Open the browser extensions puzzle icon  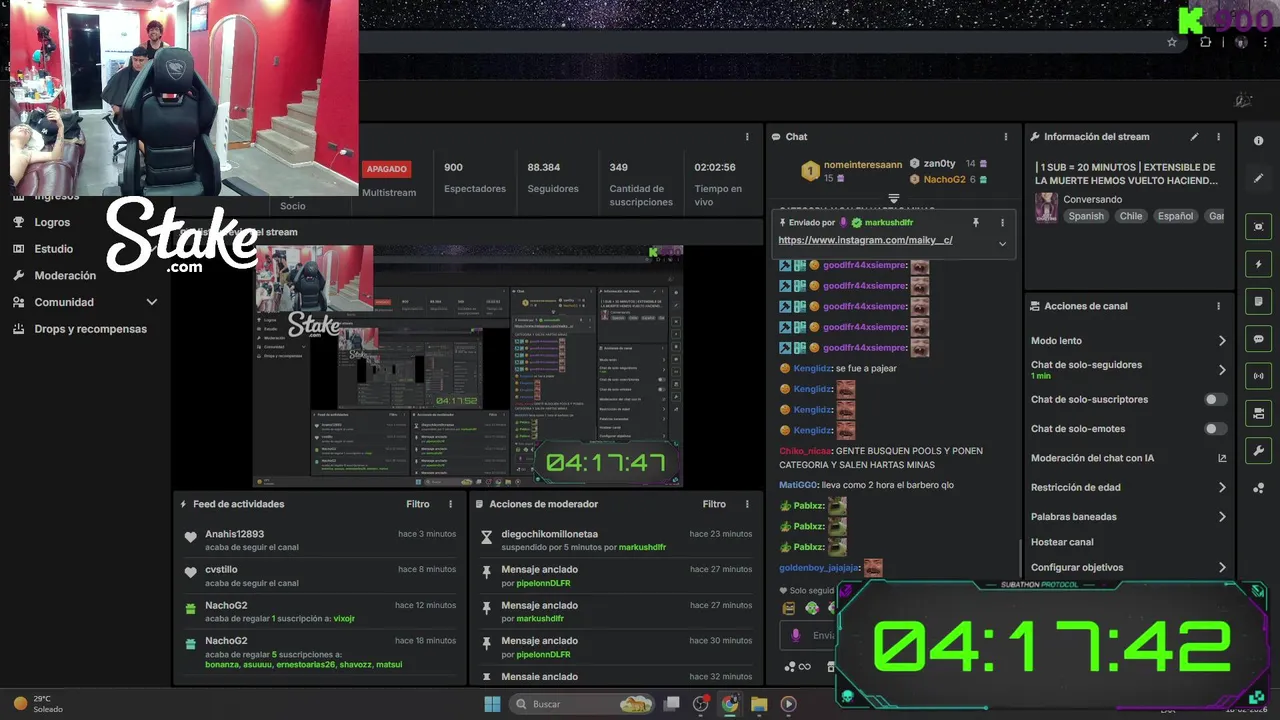(x=1205, y=42)
